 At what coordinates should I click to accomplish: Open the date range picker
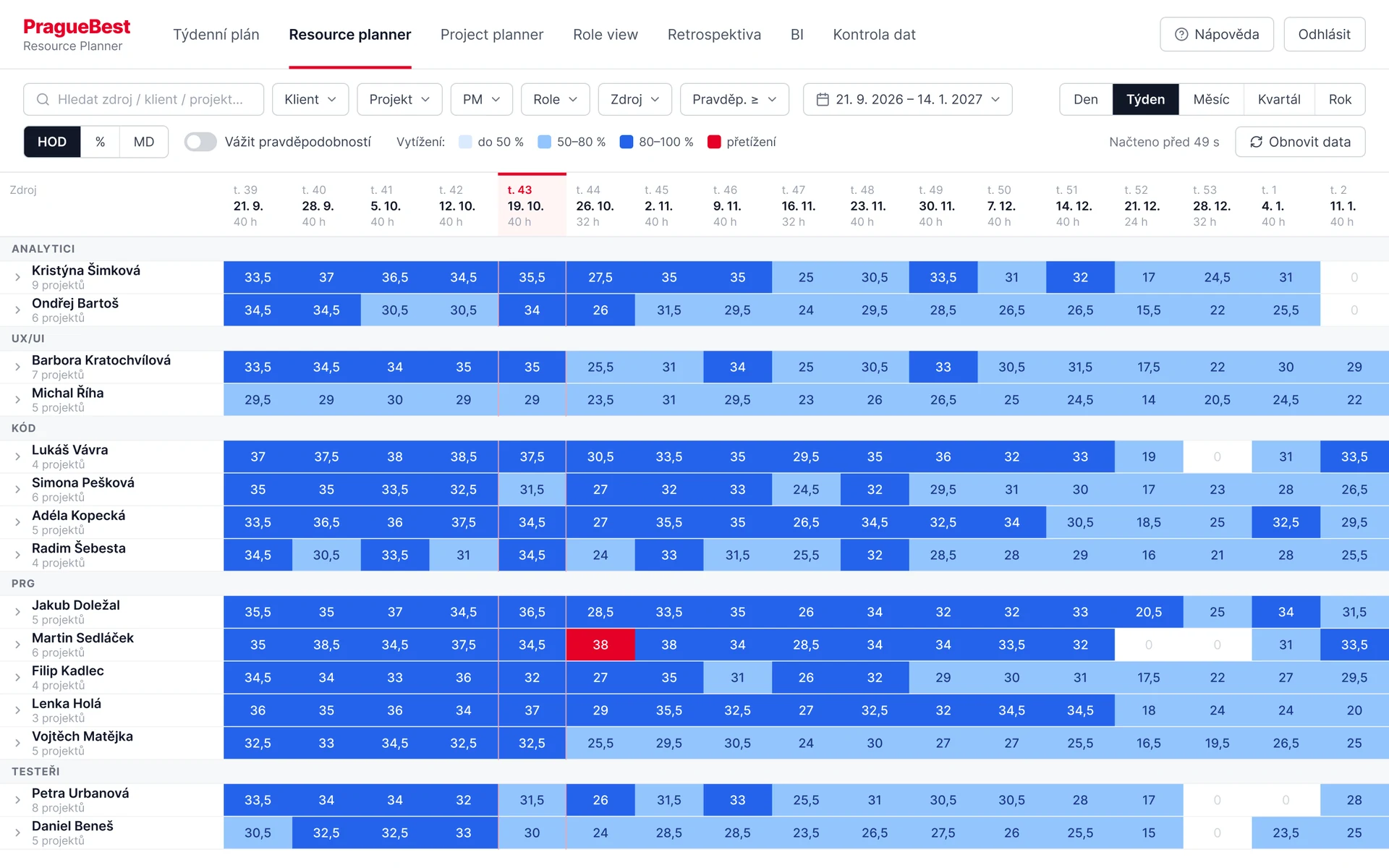(x=907, y=99)
